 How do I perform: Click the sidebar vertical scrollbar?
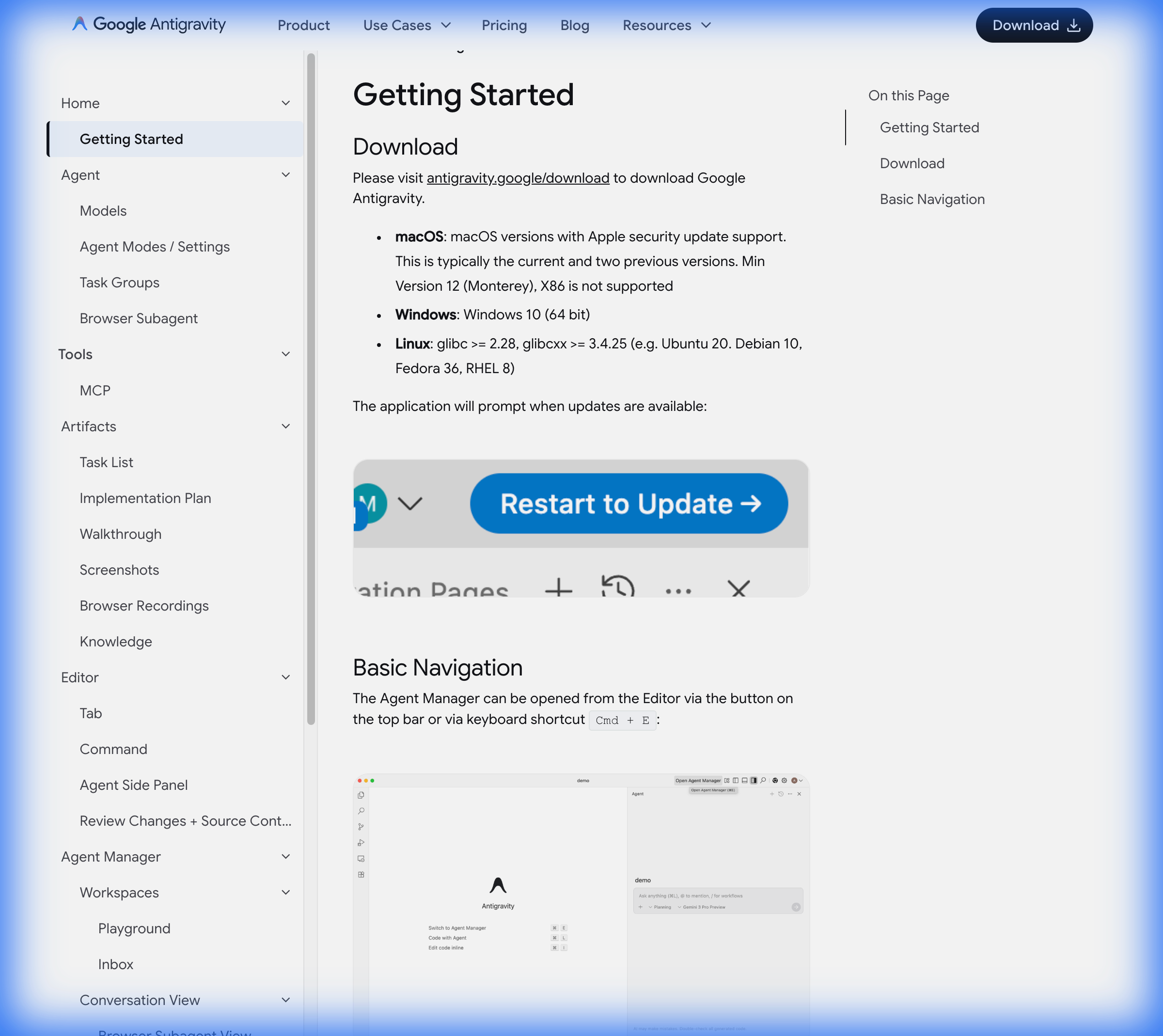pos(311,387)
